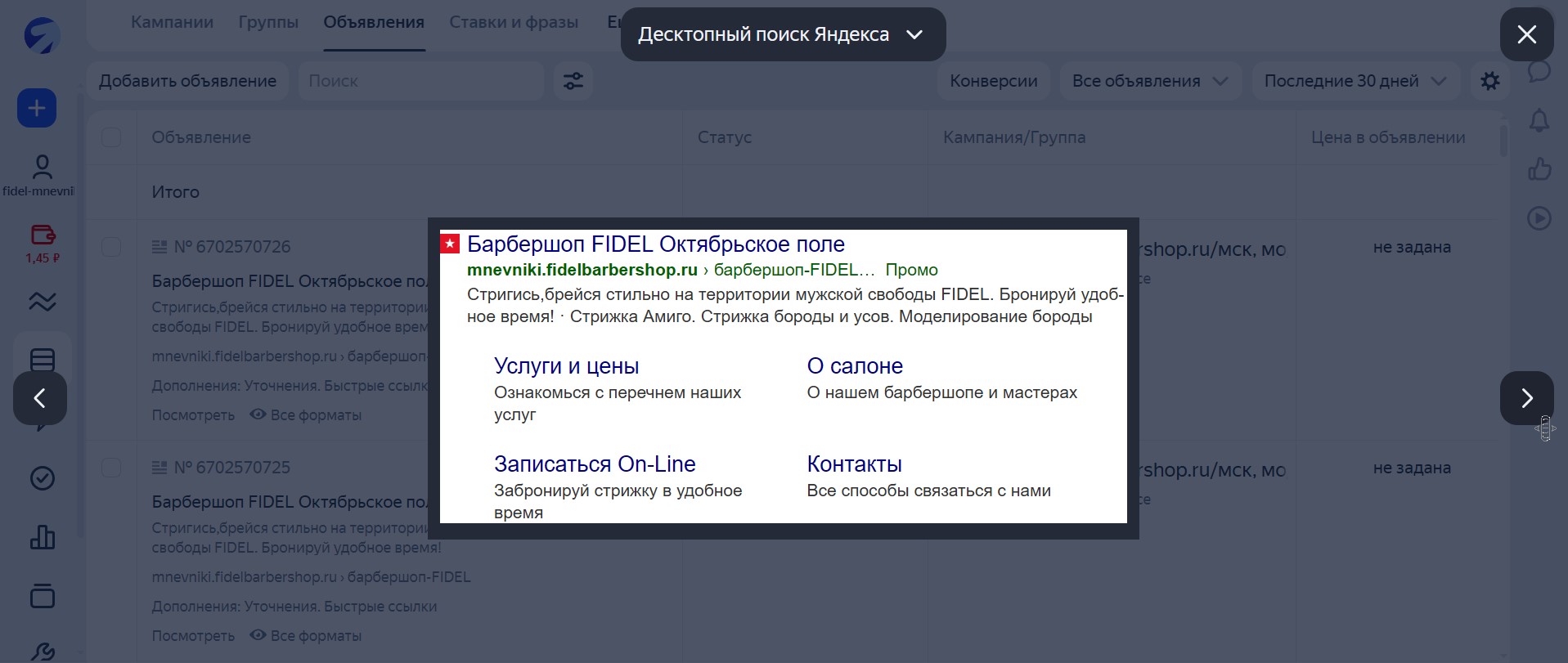Click Посмотреть link for ad № 6702570726
Viewport: 1568px width, 663px height.
193,415
